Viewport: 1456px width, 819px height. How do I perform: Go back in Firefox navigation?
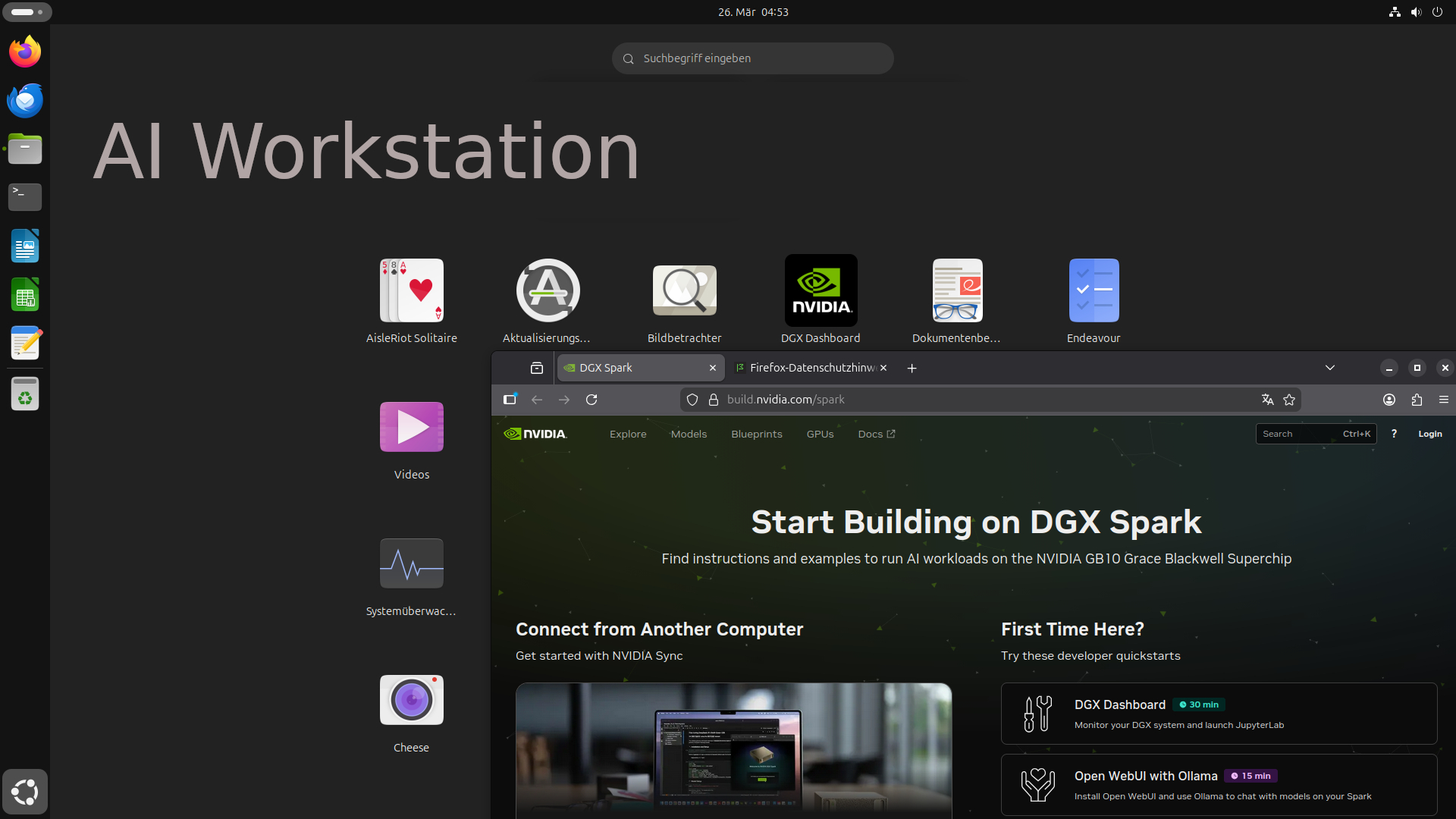[537, 400]
